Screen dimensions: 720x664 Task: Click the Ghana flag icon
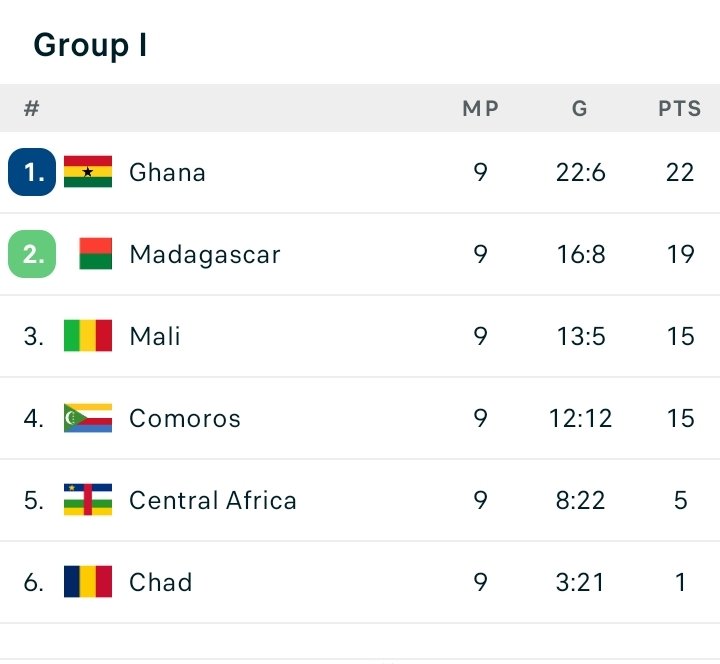tap(88, 172)
